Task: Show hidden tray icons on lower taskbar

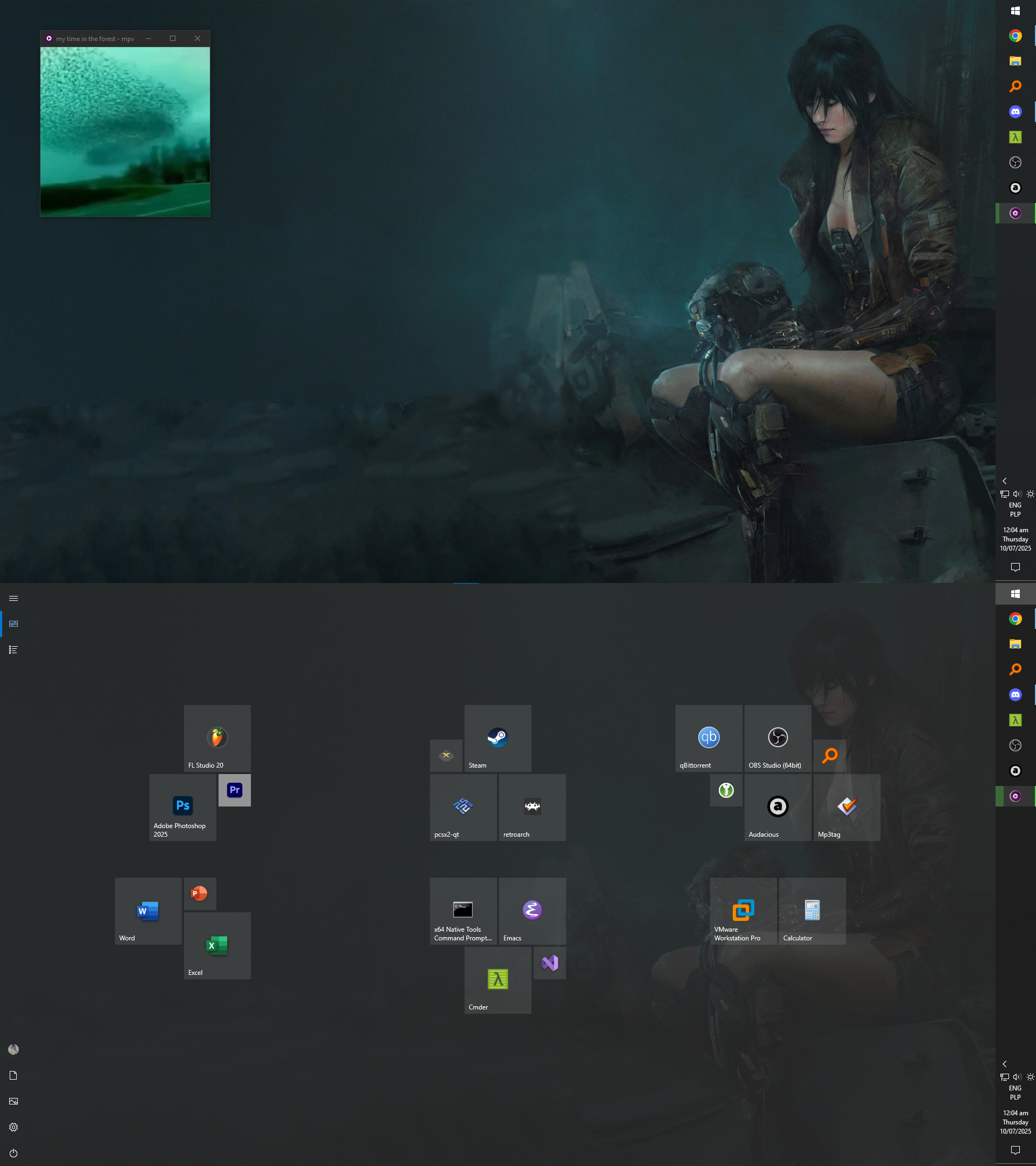Action: pyautogui.click(x=1005, y=1064)
